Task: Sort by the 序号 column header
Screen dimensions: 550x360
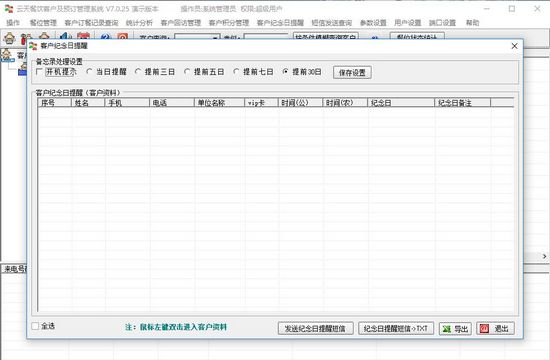Action: pos(55,103)
